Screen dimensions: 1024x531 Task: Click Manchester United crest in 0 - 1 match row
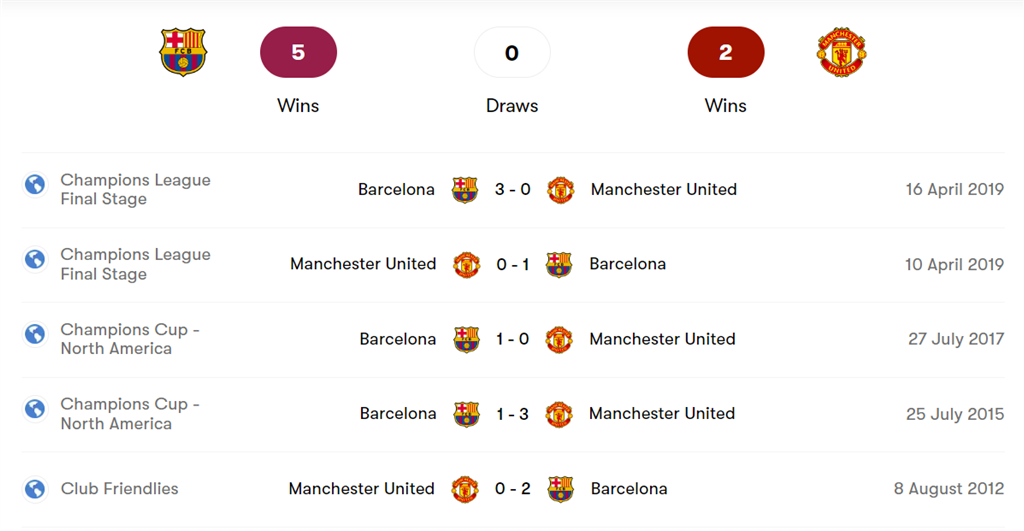pyautogui.click(x=466, y=265)
